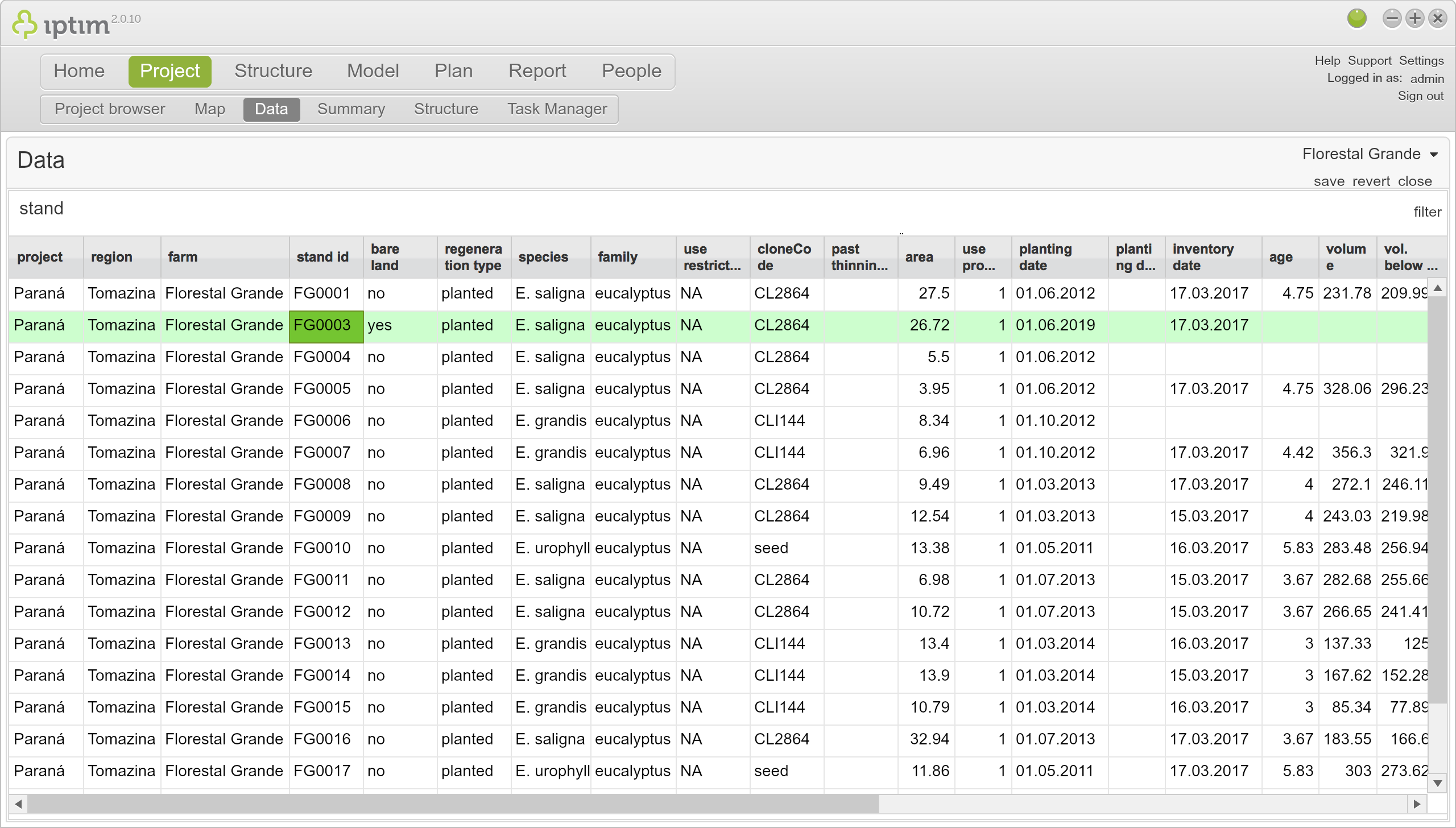1456x828 pixels.
Task: Click the cloneCode column header
Action: 787,257
